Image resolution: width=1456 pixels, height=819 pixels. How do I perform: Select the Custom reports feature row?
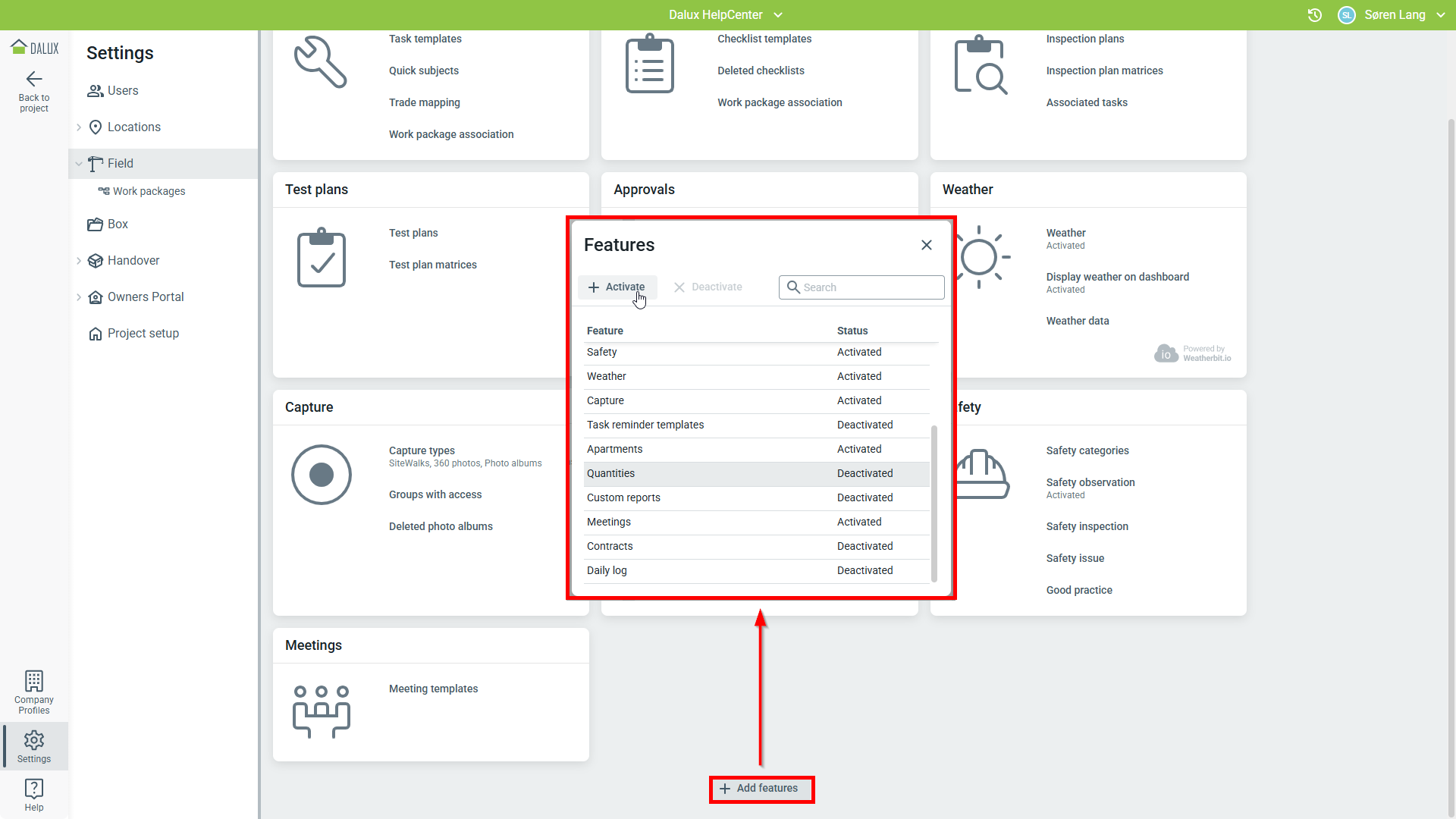point(623,498)
